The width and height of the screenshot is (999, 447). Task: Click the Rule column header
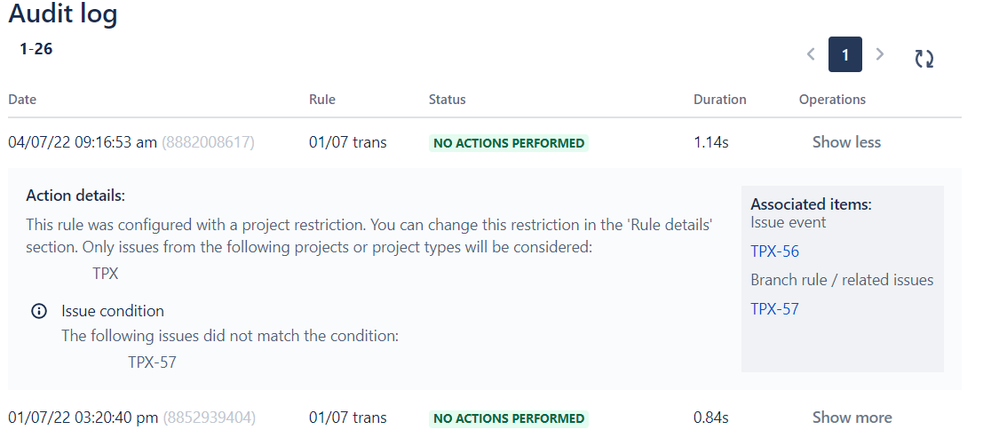click(x=322, y=99)
